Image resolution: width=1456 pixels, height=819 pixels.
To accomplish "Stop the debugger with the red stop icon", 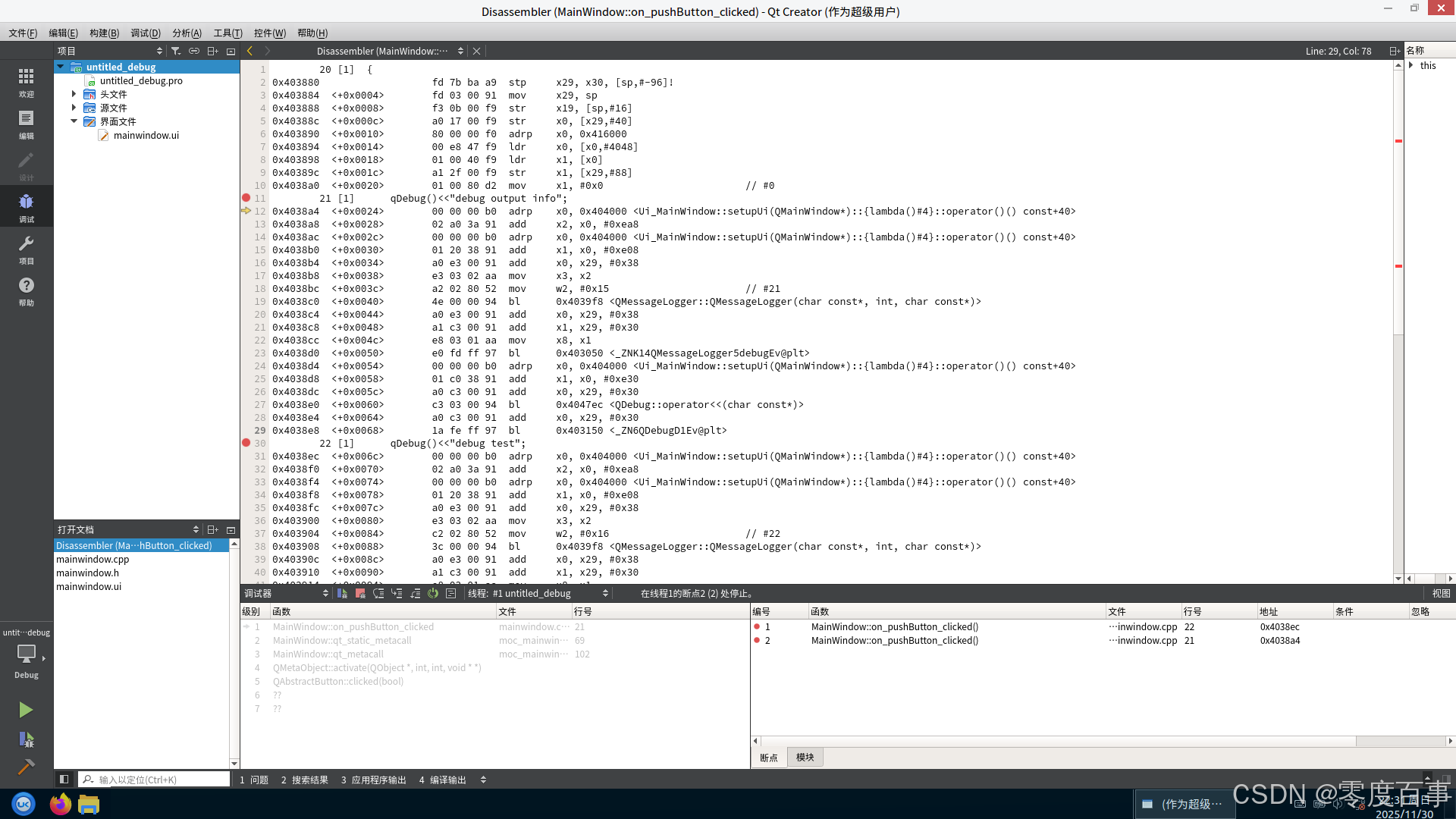I will coord(360,594).
